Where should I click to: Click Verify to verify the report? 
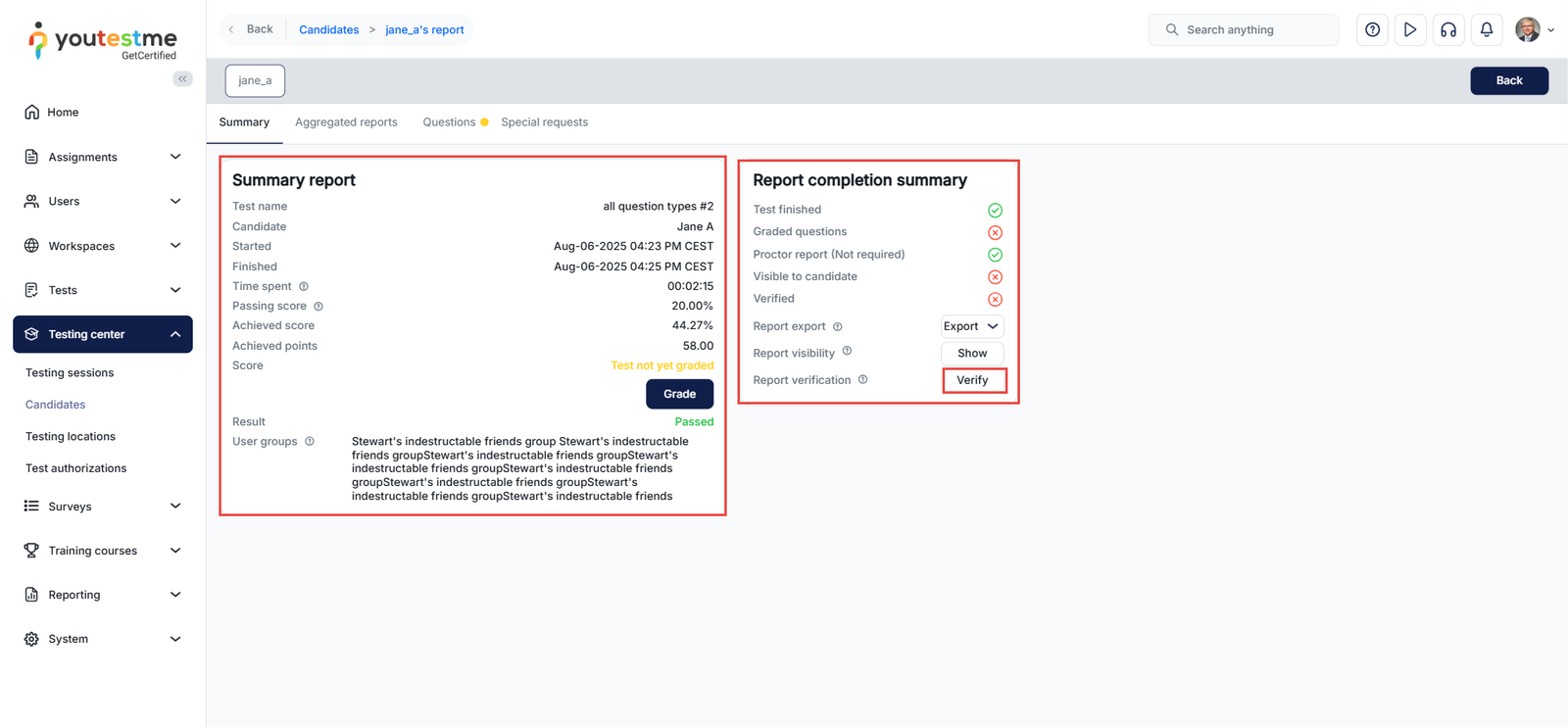point(973,380)
